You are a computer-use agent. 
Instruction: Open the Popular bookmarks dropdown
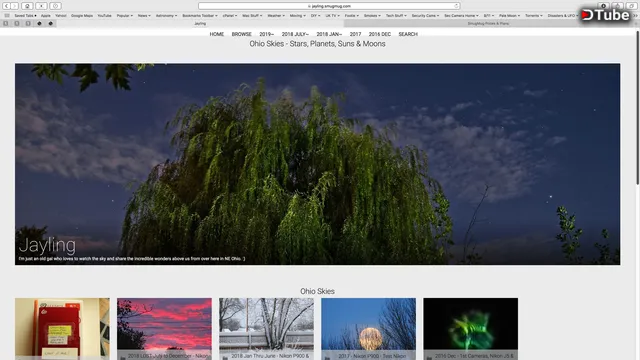[124, 16]
